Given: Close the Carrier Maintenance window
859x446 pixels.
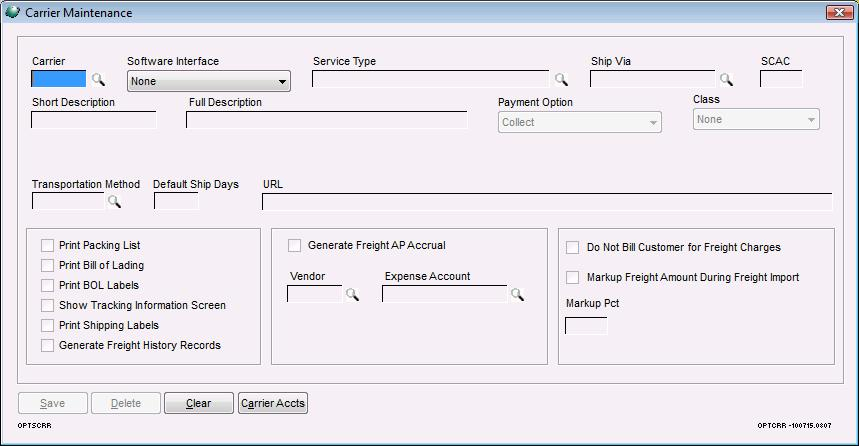Looking at the screenshot, I should pyautogui.click(x=839, y=12).
